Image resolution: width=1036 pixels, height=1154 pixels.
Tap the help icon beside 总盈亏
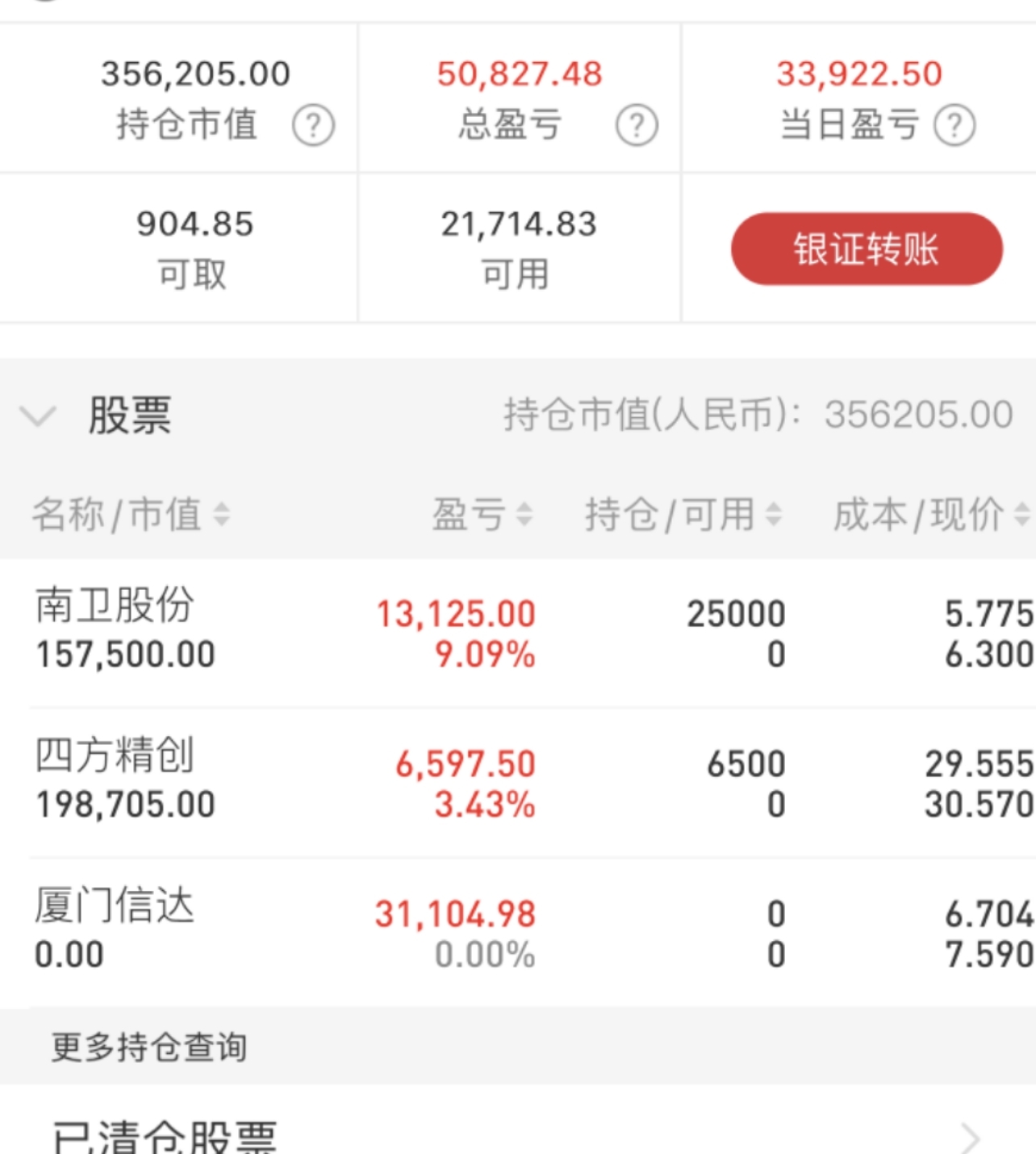tap(637, 126)
